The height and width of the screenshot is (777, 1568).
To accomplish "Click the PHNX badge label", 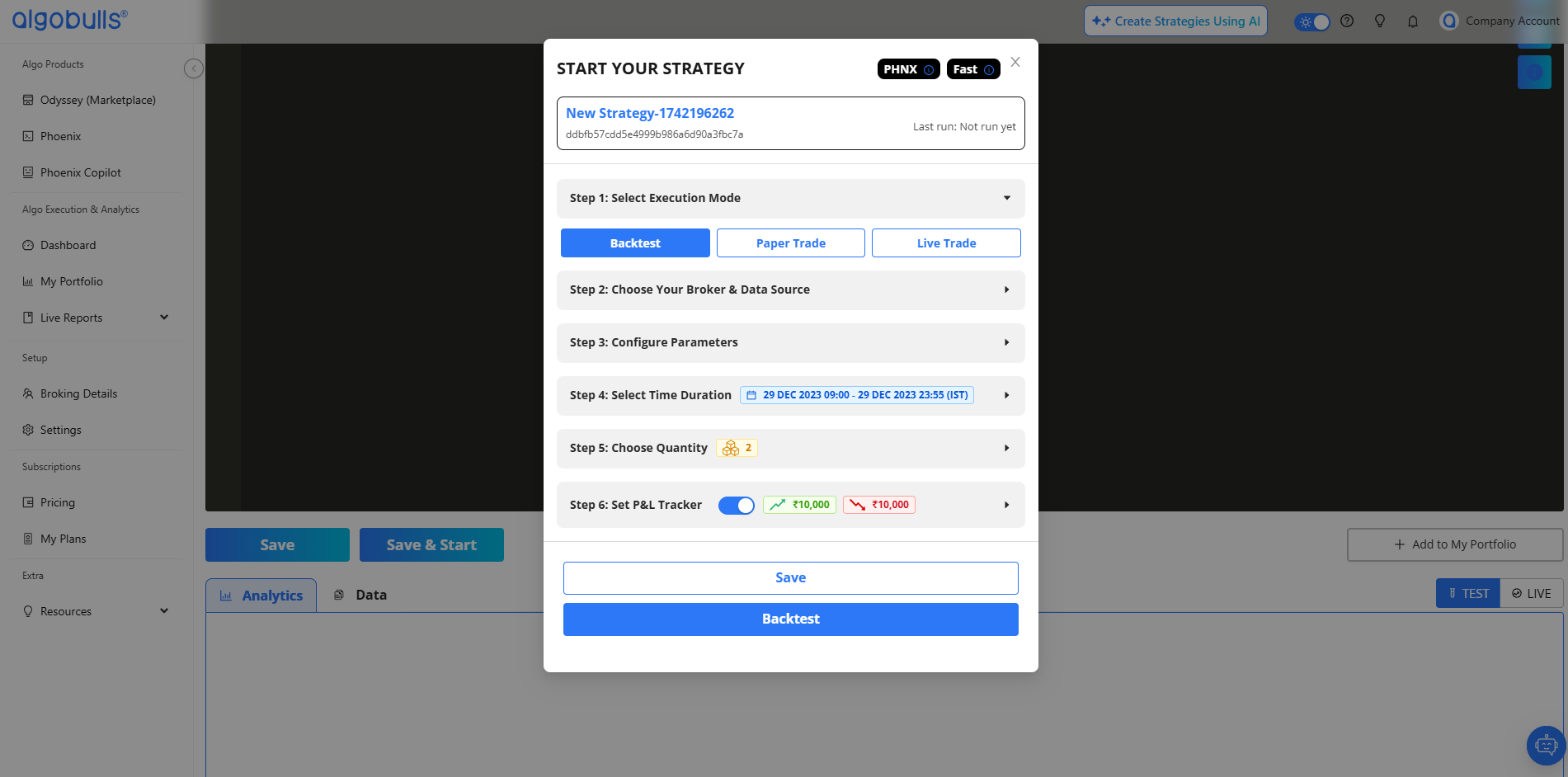I will pyautogui.click(x=900, y=69).
